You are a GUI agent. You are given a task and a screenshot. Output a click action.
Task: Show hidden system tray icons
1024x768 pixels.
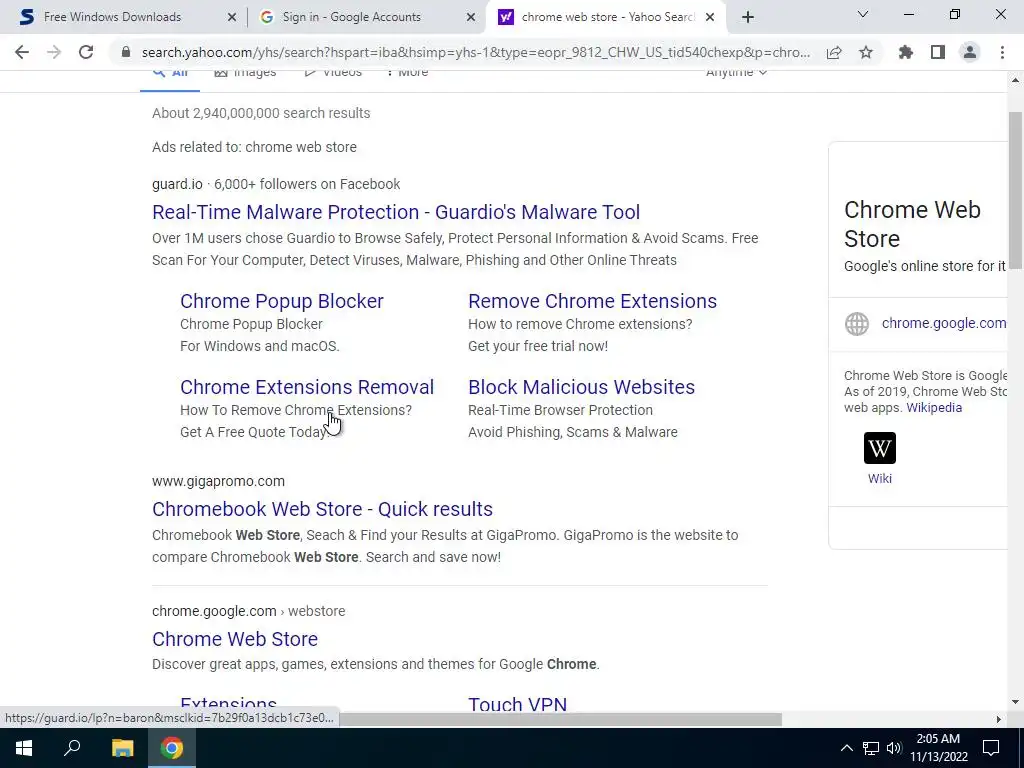[846, 748]
